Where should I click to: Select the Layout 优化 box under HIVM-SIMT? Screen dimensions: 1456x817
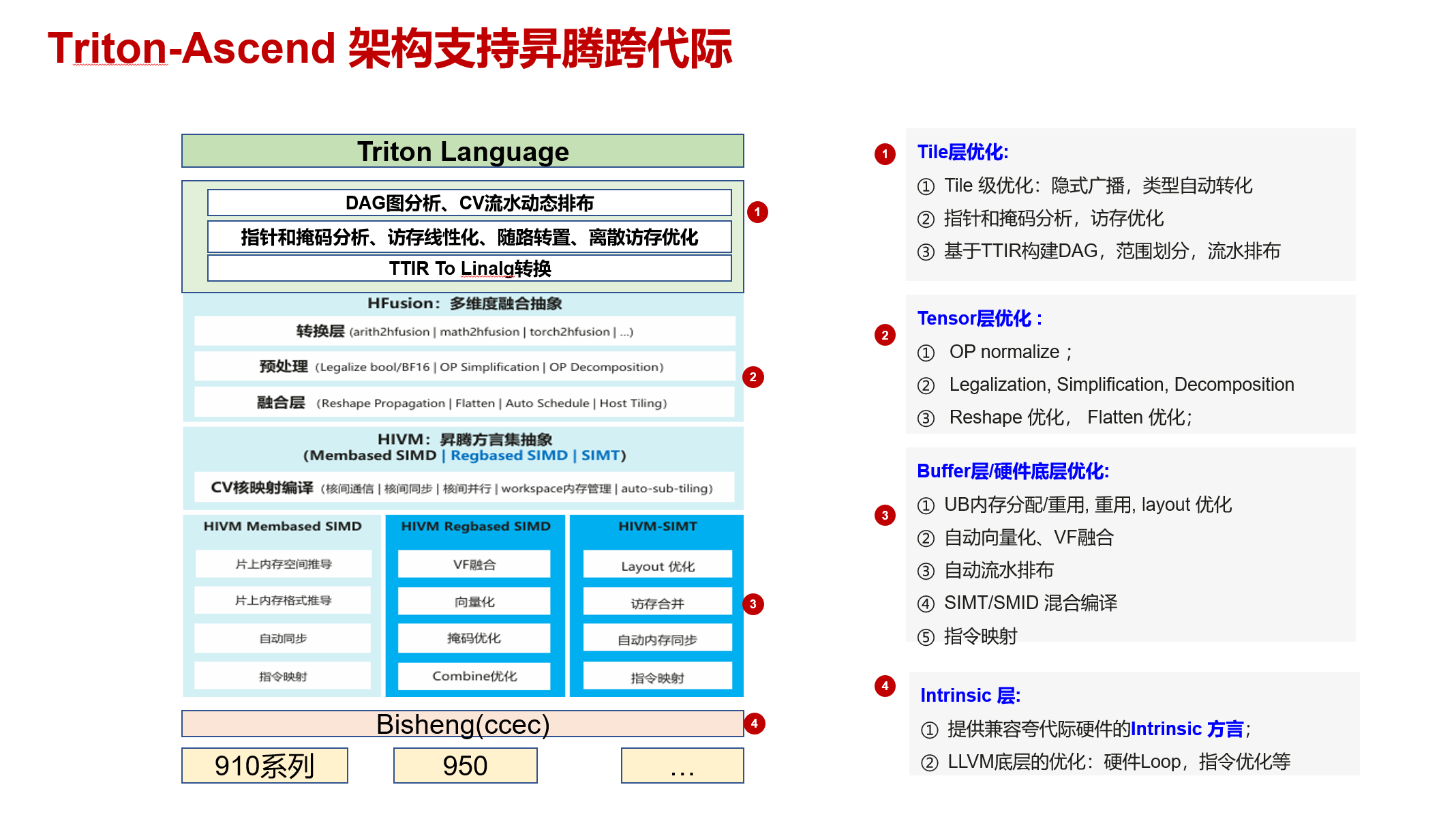click(x=658, y=566)
